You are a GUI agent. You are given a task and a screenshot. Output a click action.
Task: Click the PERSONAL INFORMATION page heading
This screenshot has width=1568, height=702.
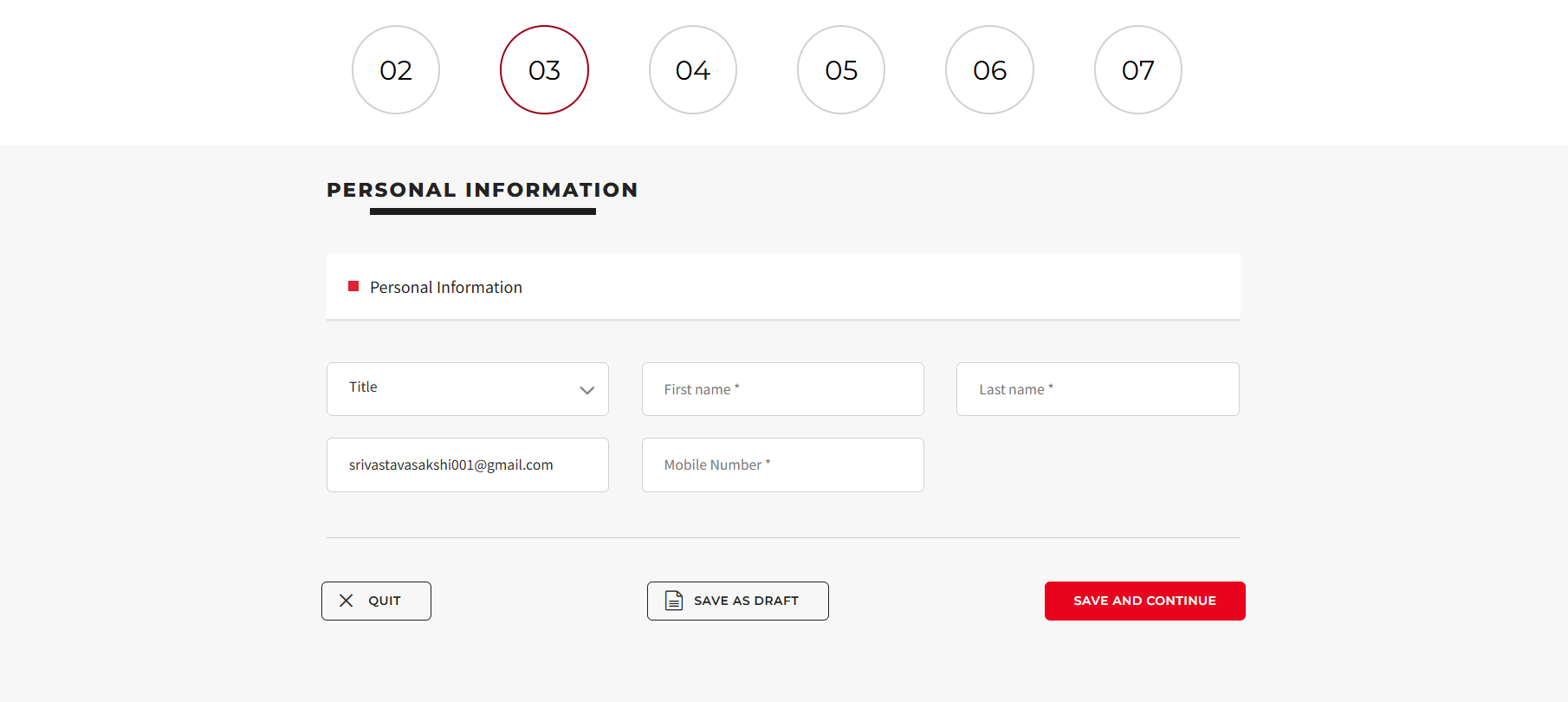point(482,190)
